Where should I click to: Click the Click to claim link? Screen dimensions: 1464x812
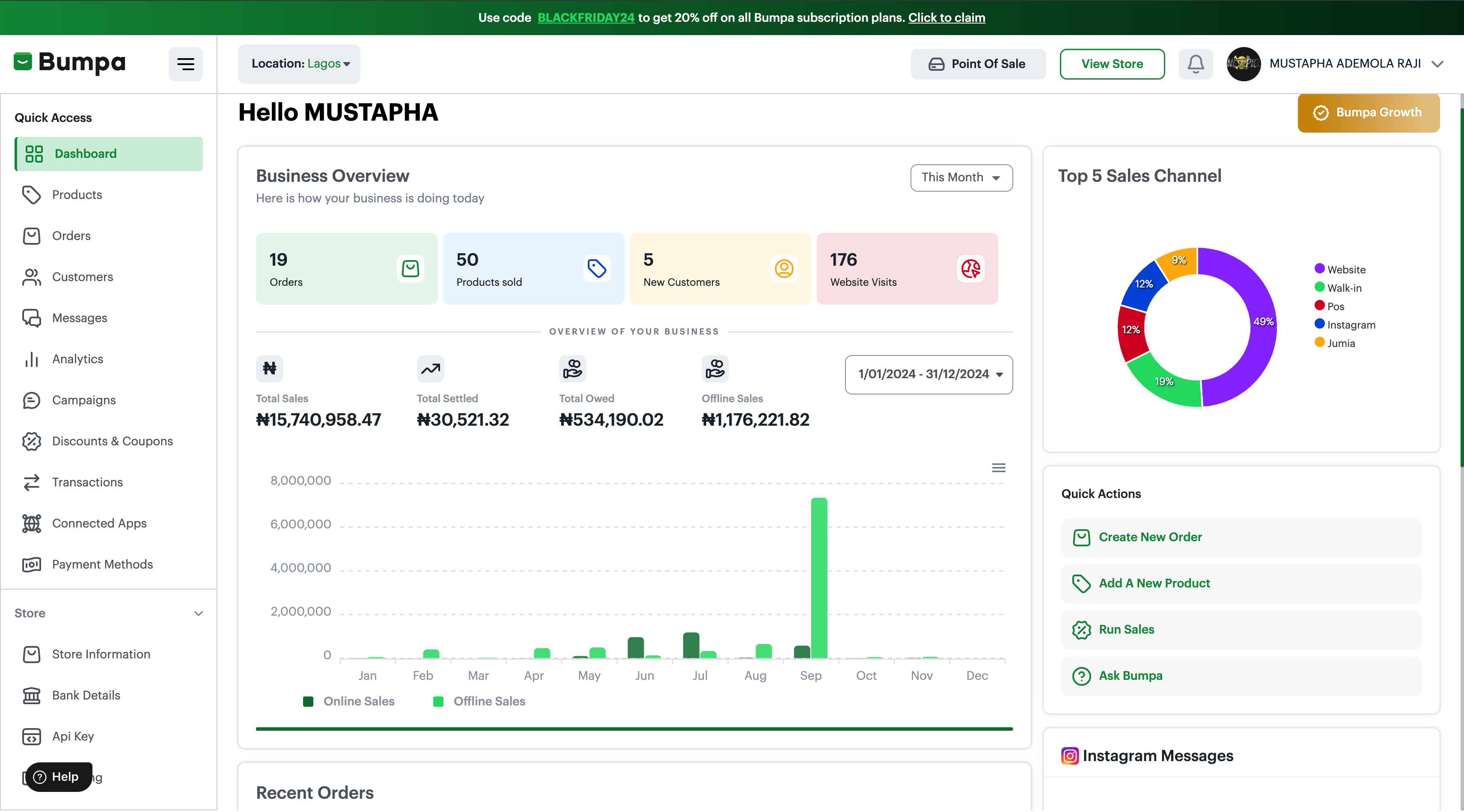tap(947, 18)
